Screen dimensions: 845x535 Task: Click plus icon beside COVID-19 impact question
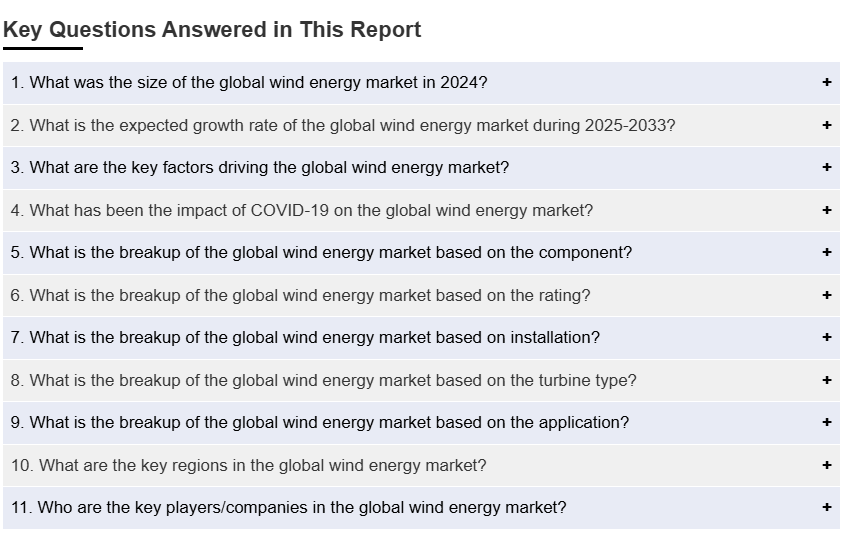826,211
